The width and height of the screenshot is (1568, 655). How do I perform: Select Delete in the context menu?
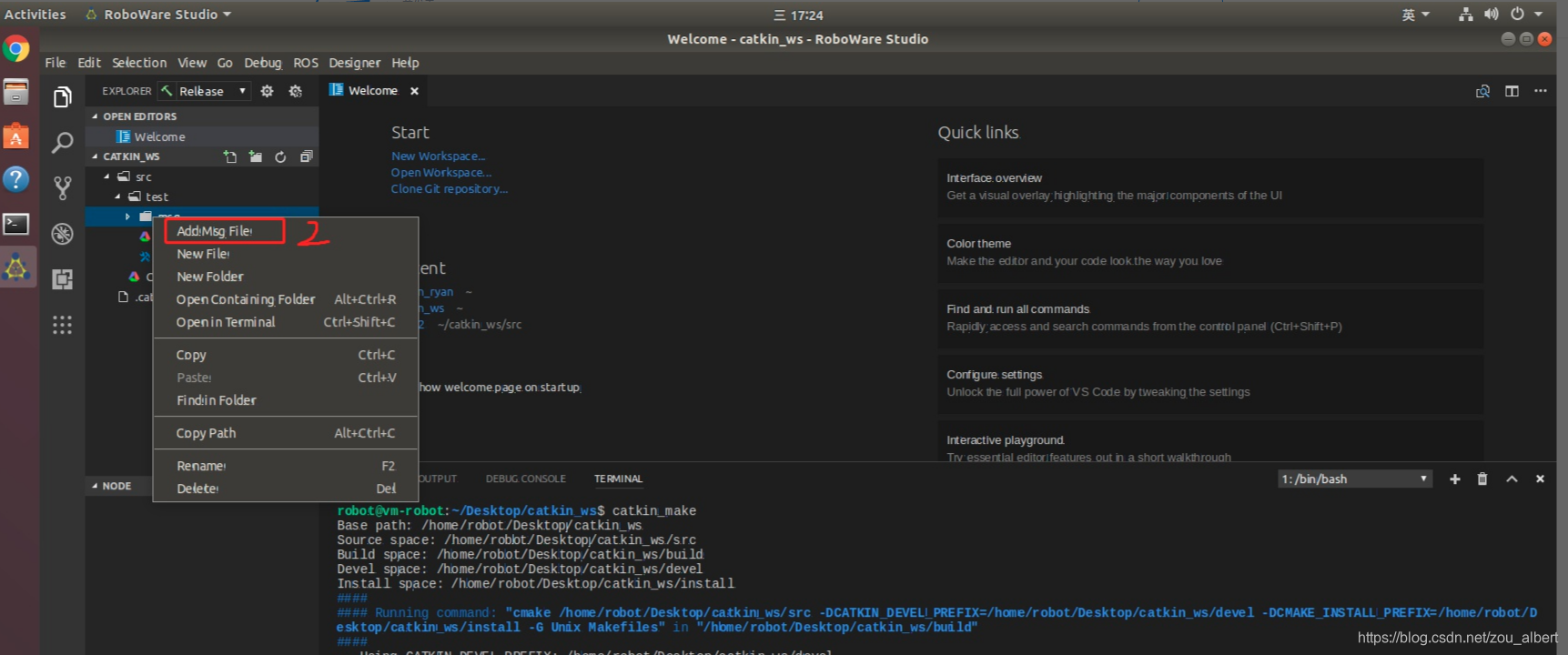[285, 489]
